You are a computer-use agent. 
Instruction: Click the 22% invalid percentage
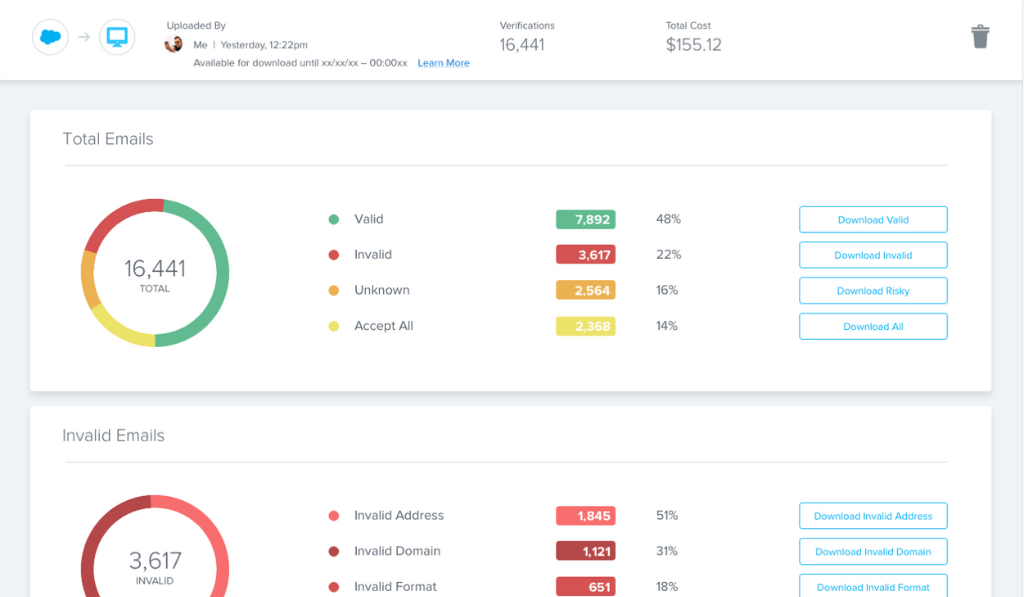[668, 255]
